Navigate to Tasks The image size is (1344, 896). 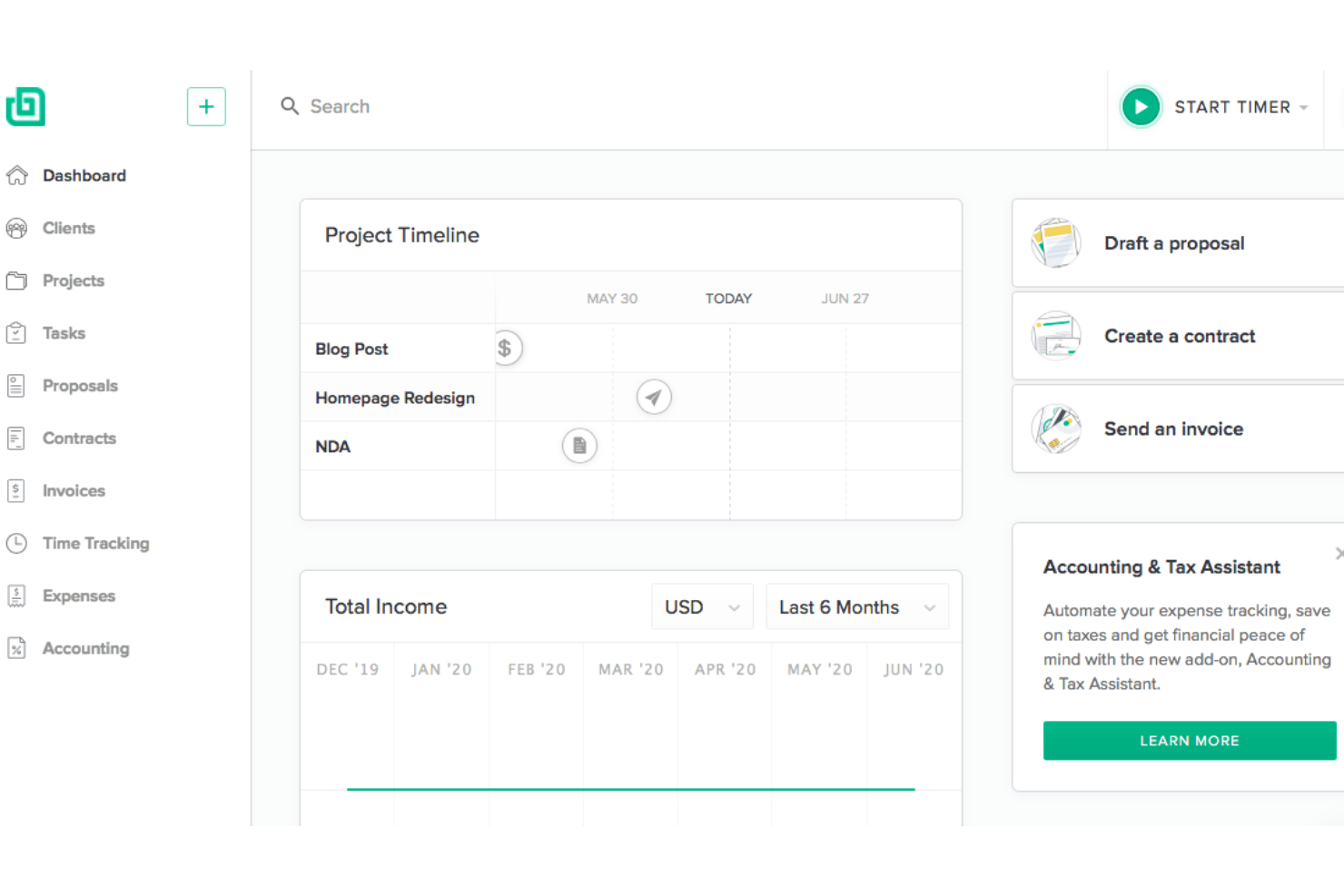[64, 333]
